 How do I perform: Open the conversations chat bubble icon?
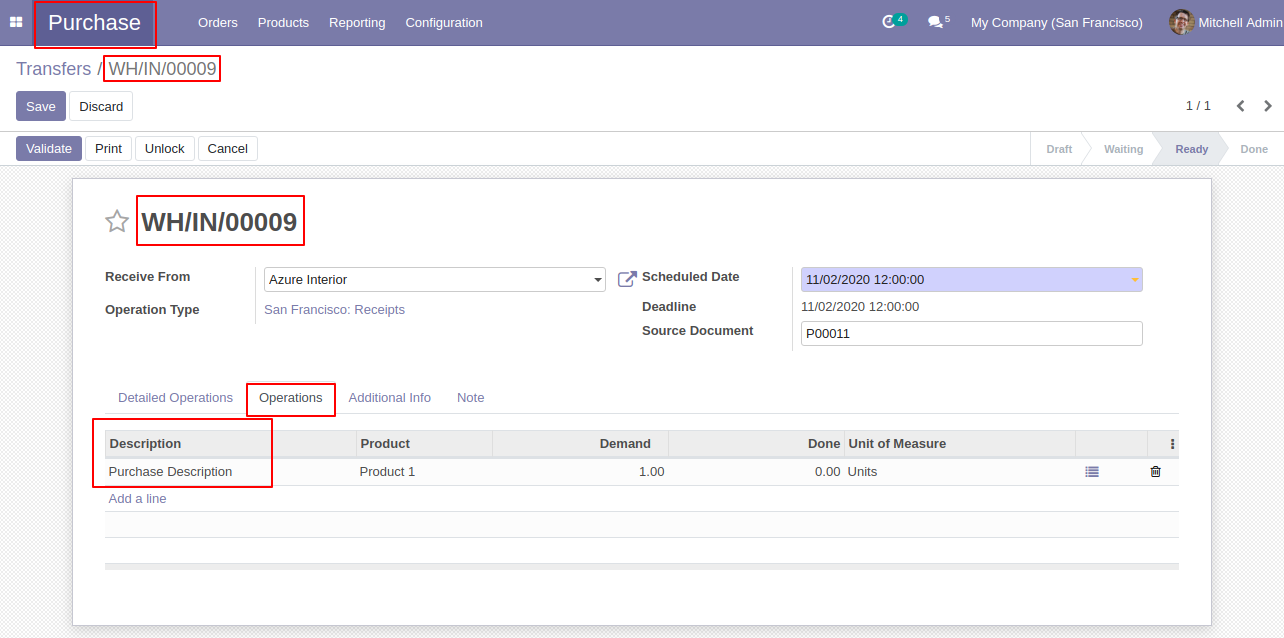tap(936, 22)
